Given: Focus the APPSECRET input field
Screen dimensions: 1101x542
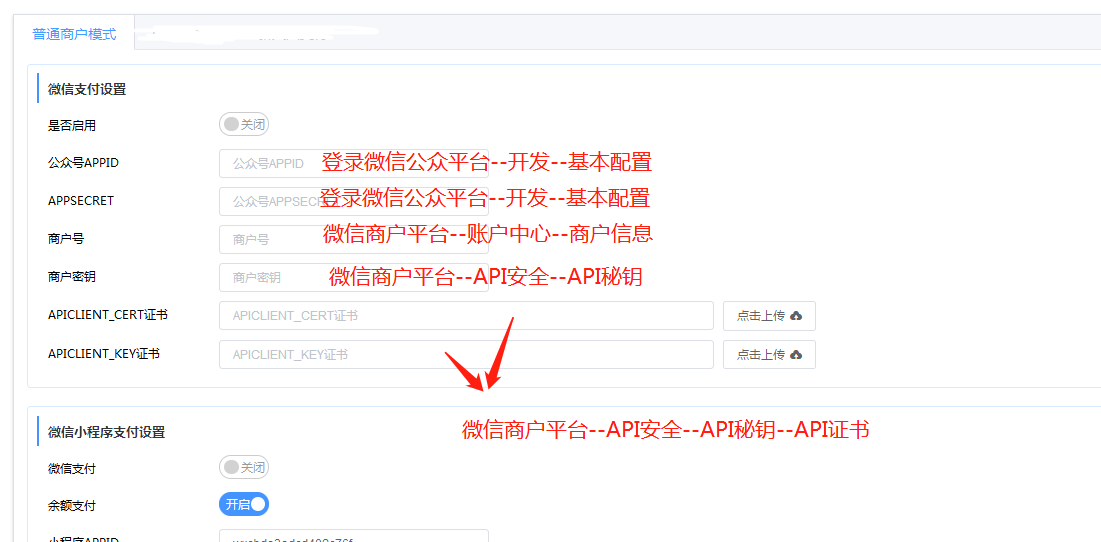Looking at the screenshot, I should [354, 201].
